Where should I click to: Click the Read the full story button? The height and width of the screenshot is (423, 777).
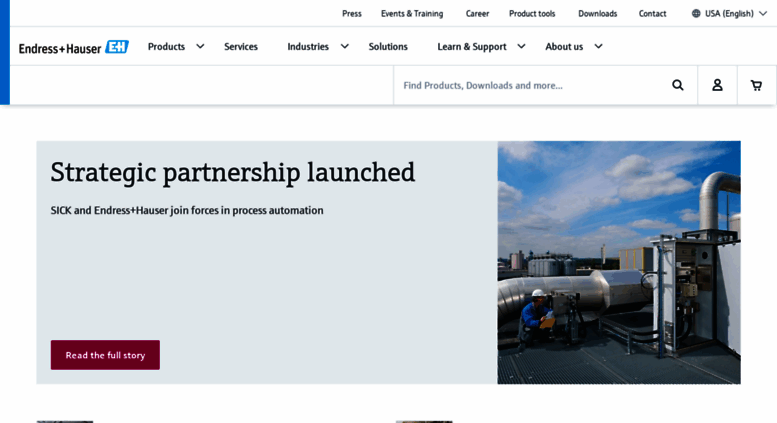[x=105, y=355]
